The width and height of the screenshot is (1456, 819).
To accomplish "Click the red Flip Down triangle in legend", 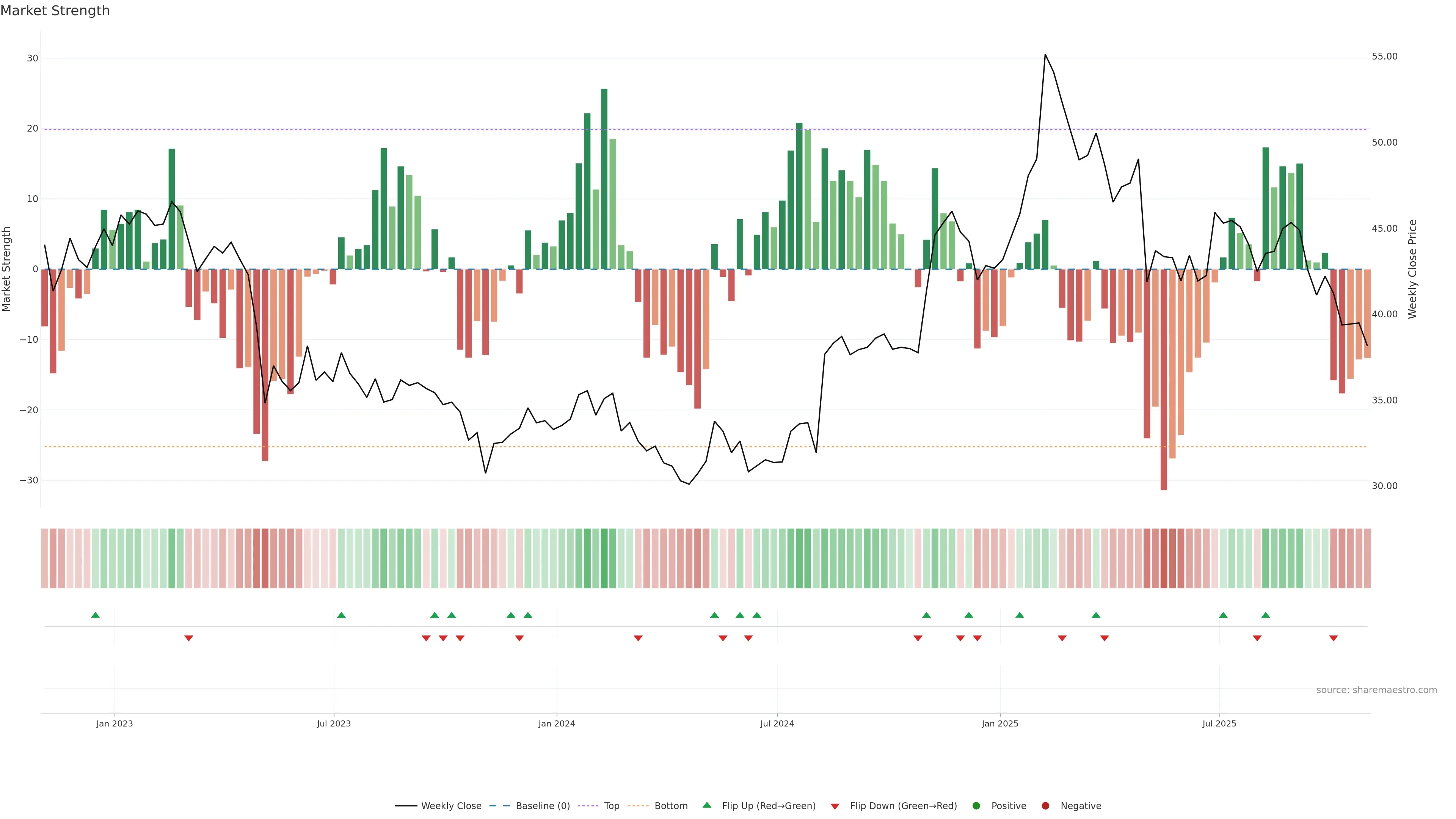I will (x=835, y=806).
